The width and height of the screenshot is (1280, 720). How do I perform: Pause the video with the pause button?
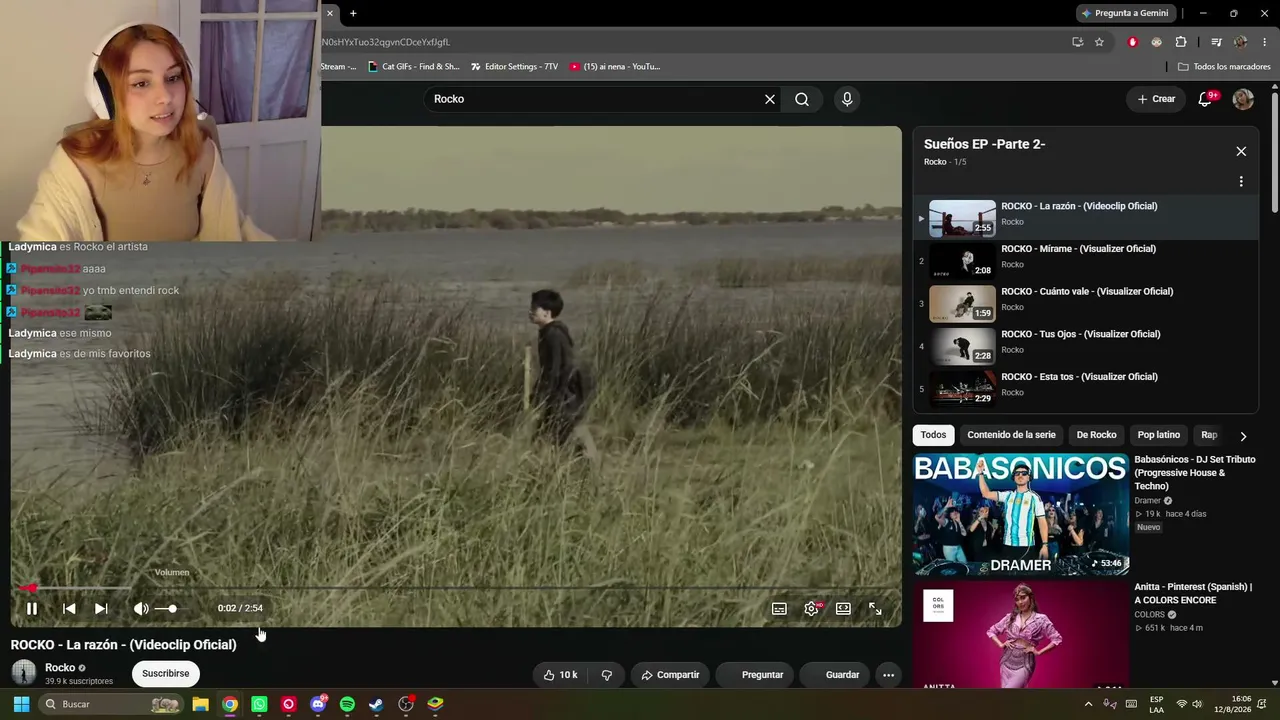(32, 608)
